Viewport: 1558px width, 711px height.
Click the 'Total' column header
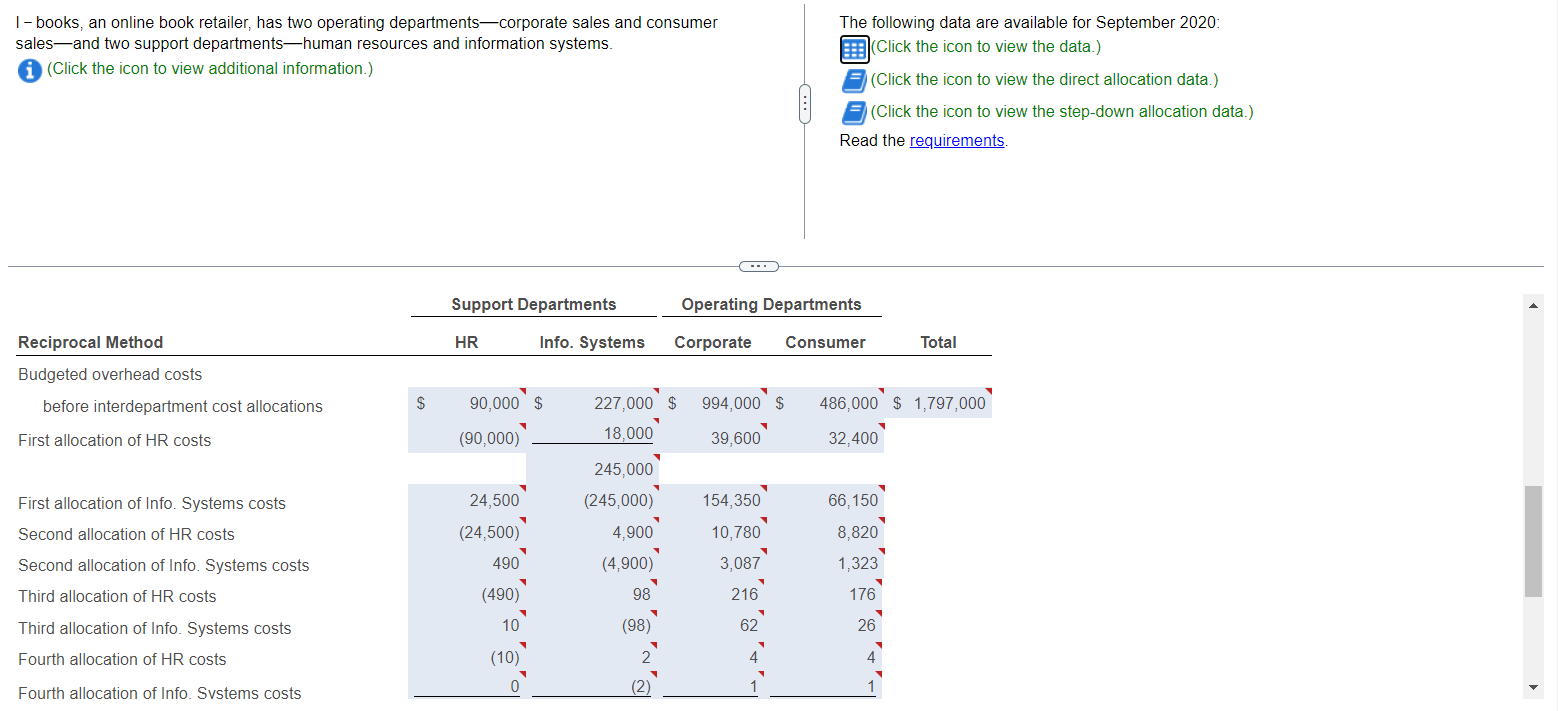click(x=938, y=342)
